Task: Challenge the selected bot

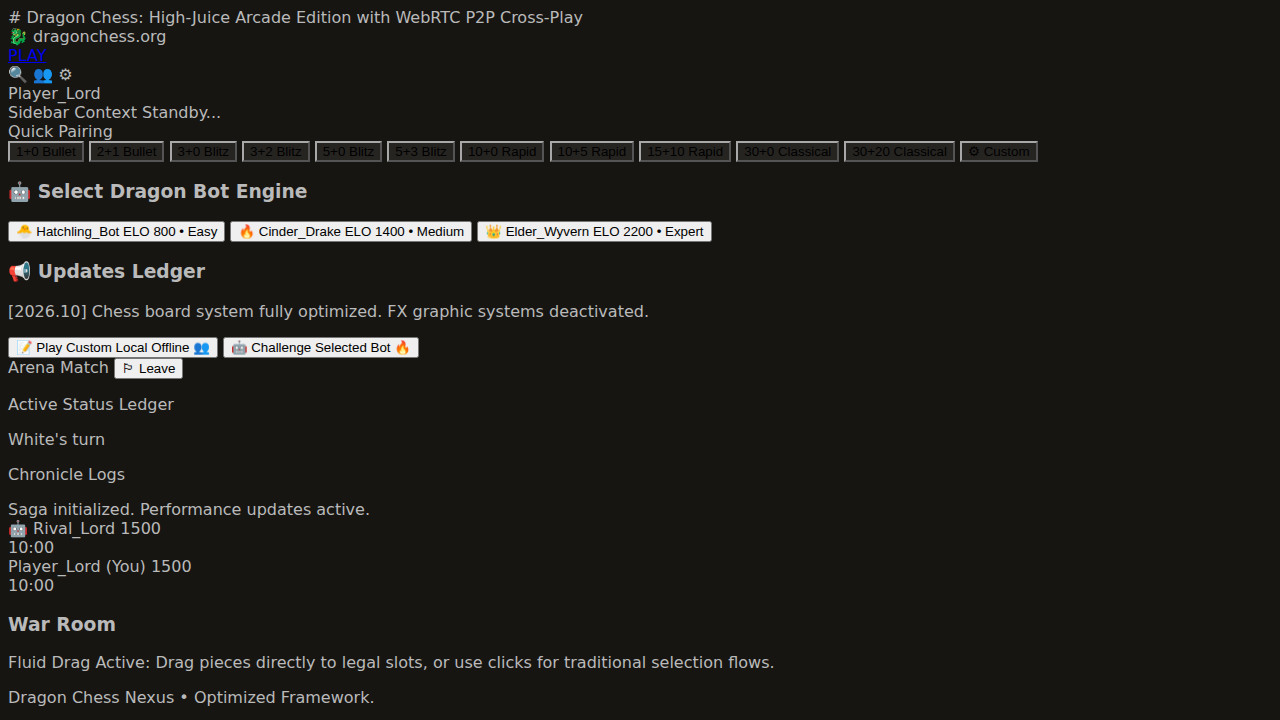Action: 321,347
